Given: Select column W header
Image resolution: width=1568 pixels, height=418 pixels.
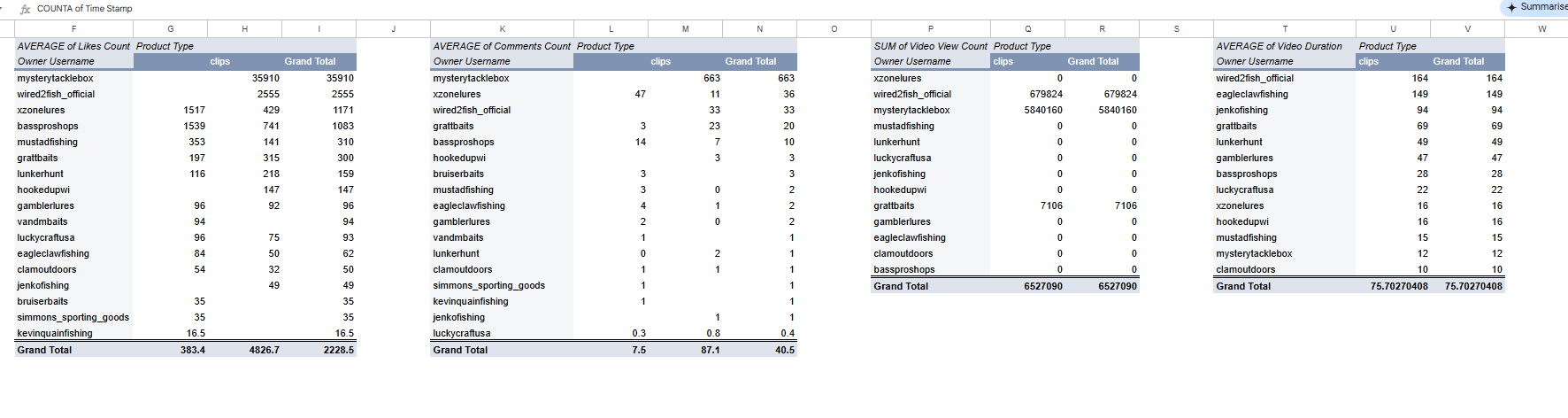Looking at the screenshot, I should tap(1542, 28).
